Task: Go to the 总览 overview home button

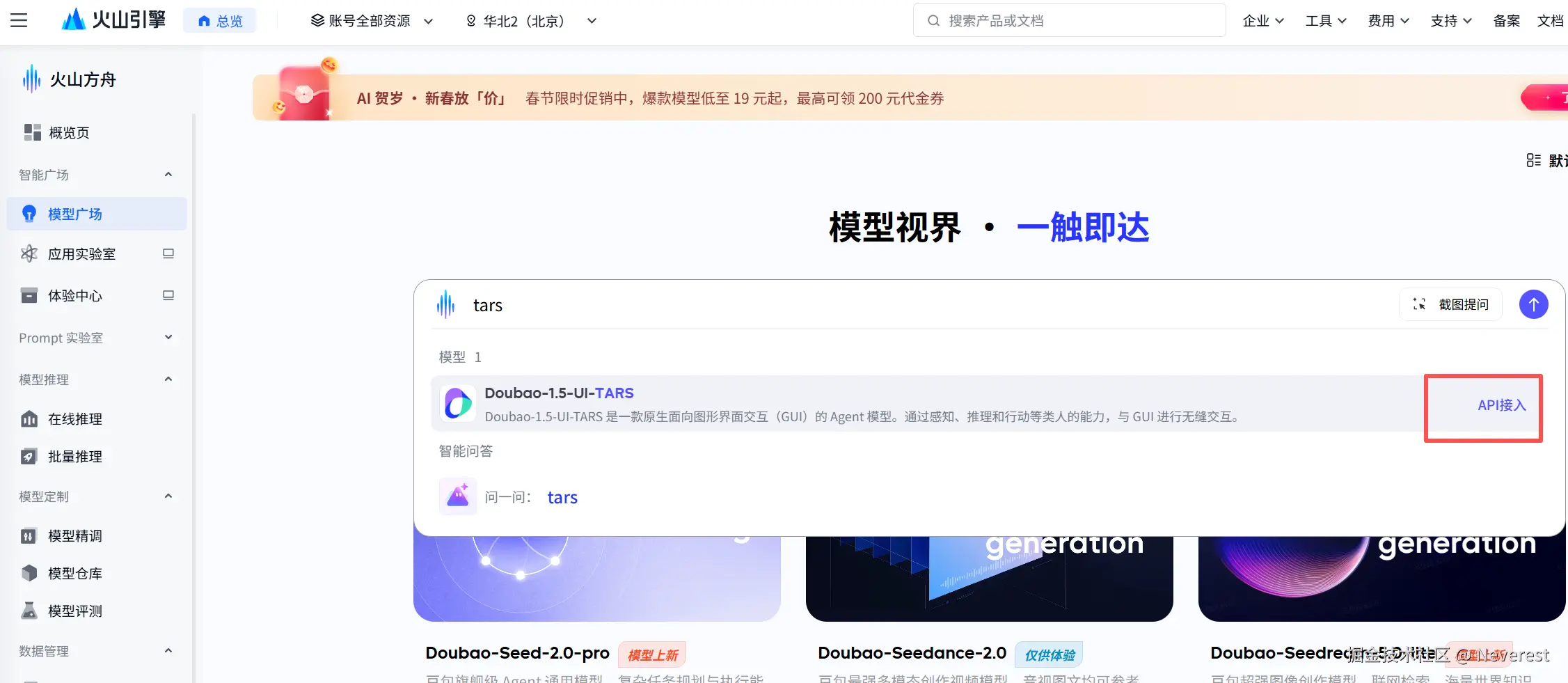Action: [x=220, y=21]
